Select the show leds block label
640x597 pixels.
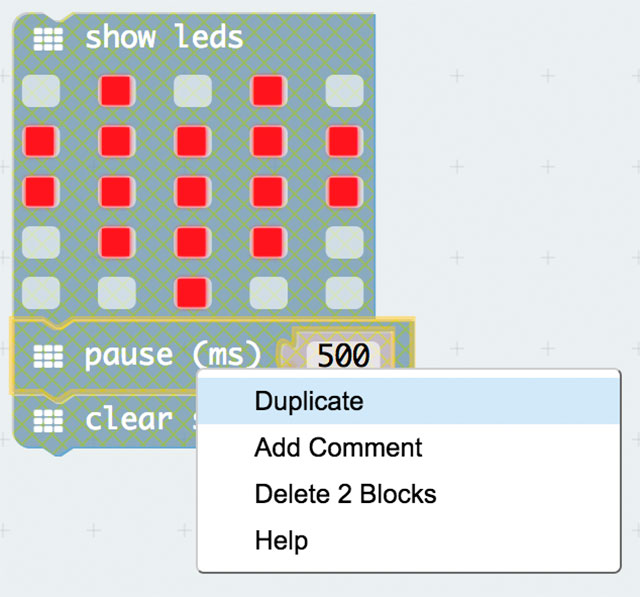pyautogui.click(x=164, y=38)
